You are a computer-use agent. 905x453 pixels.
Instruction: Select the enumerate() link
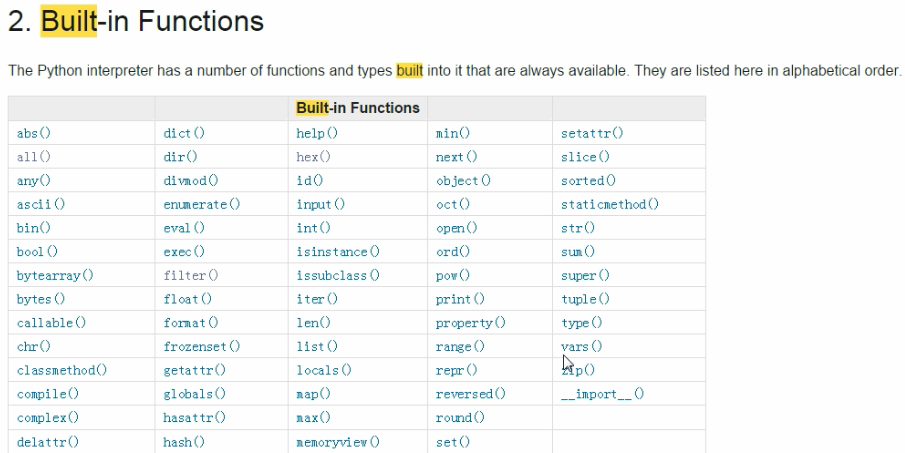coord(202,204)
